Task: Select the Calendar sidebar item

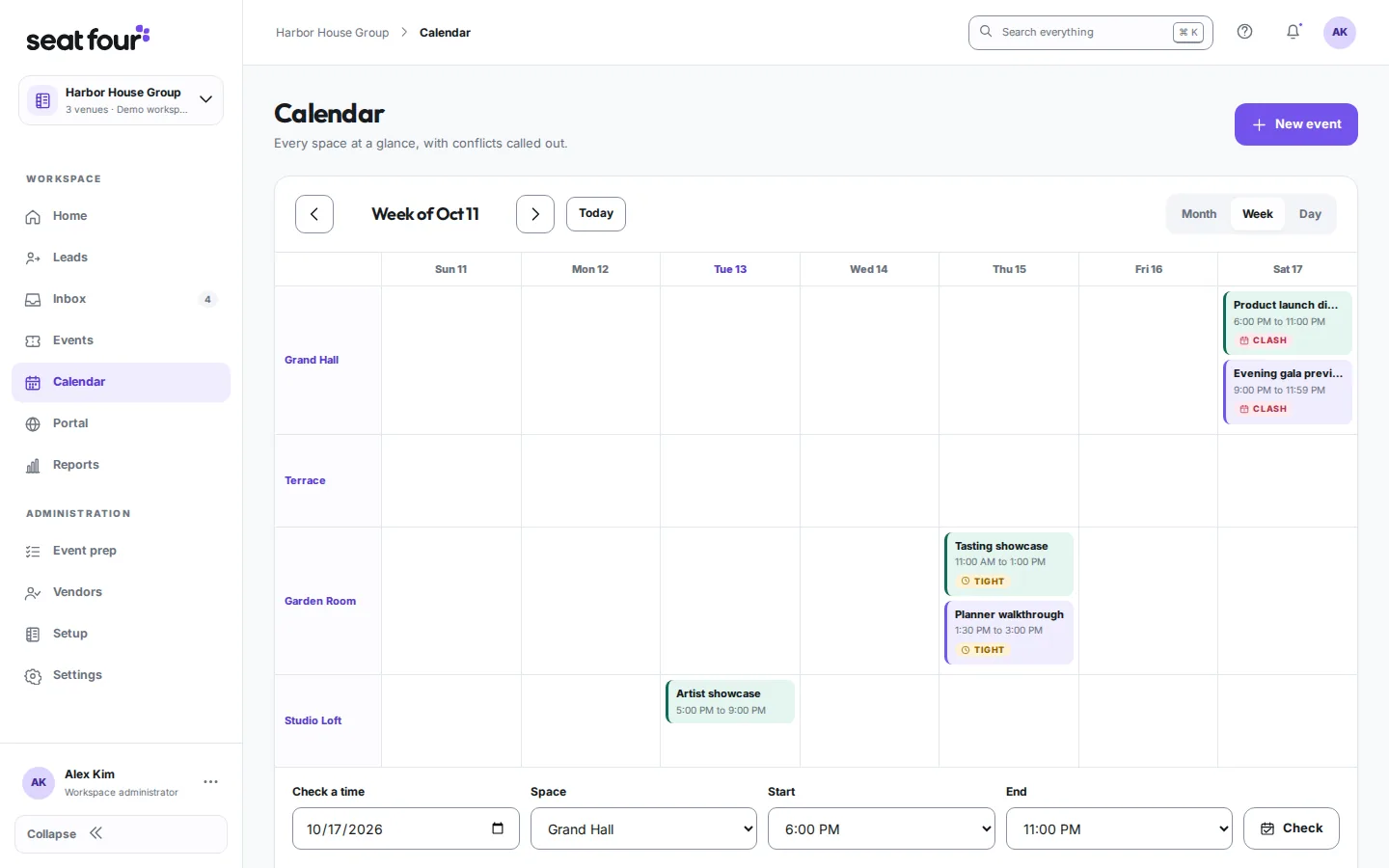Action: (121, 382)
